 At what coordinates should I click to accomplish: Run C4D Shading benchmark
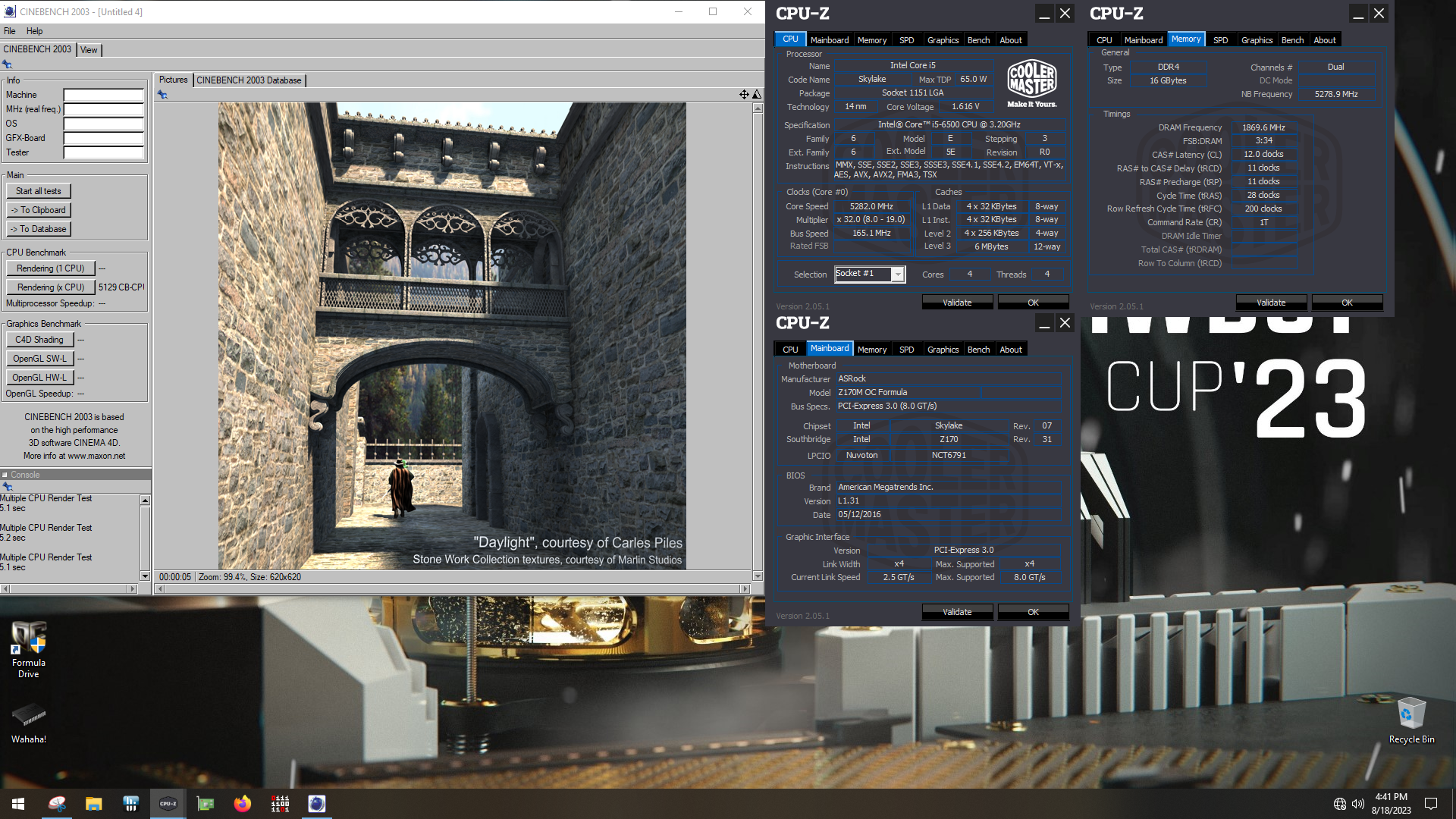(x=39, y=340)
